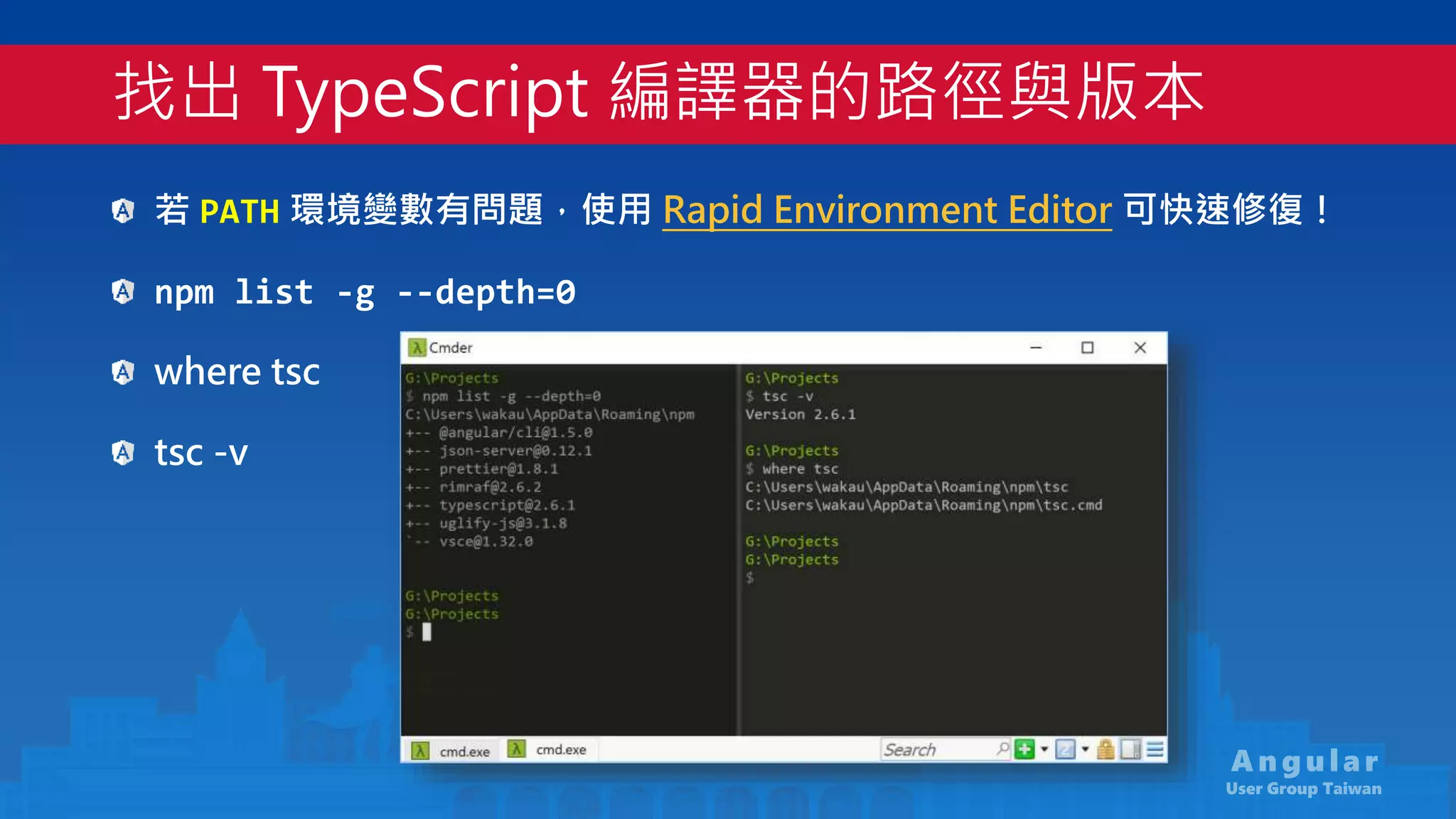1456x819 pixels.
Task: Click the Angular icon beside the PATH bullet
Action: (x=123, y=210)
